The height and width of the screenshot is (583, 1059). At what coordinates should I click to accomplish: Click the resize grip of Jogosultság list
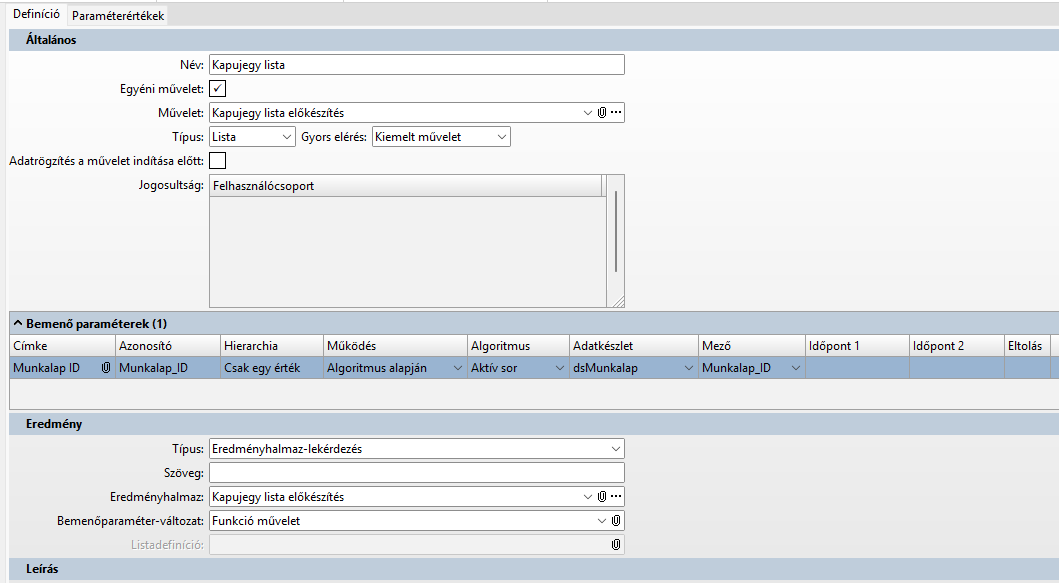[x=617, y=301]
